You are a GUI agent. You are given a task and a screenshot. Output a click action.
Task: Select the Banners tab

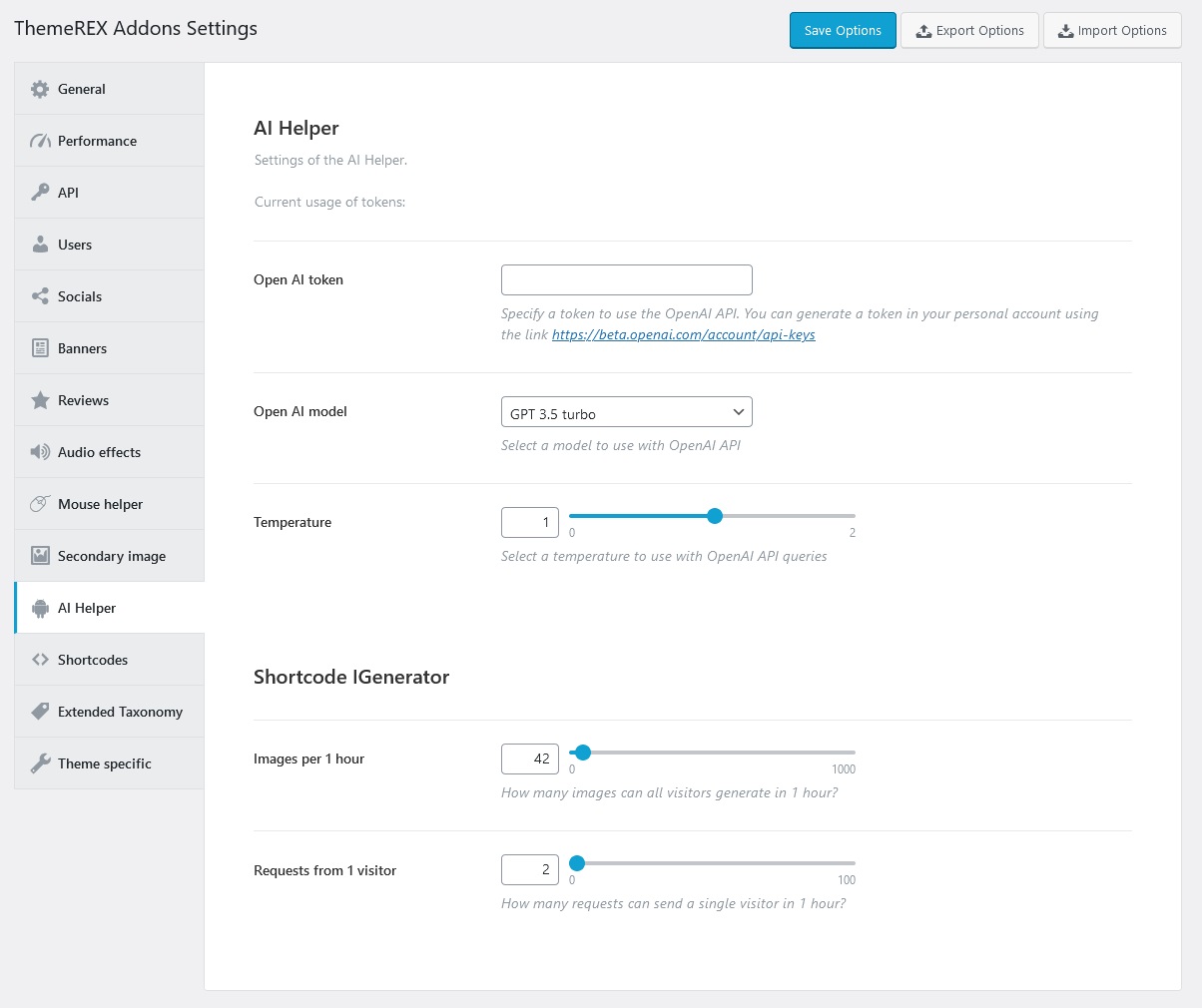tap(110, 348)
